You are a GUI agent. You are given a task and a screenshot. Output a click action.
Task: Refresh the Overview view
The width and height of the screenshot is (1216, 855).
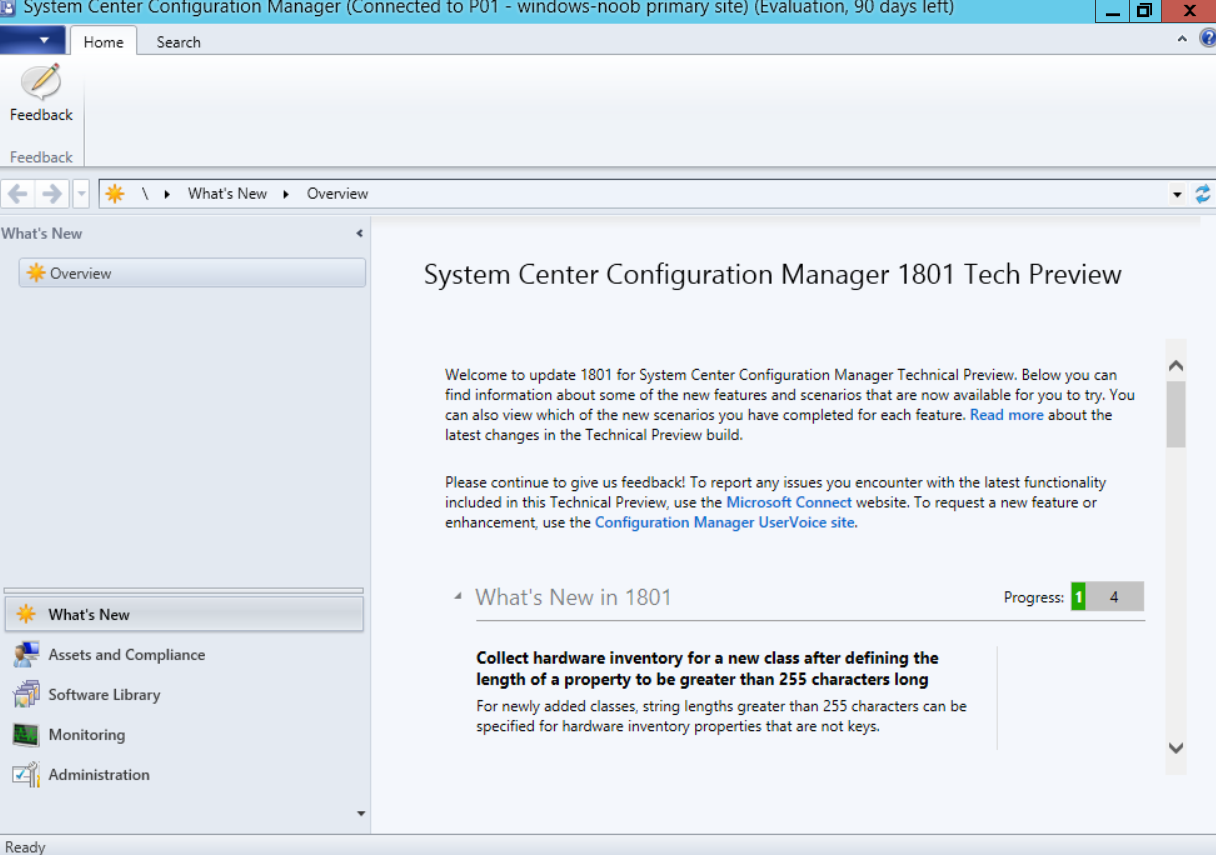(x=1203, y=193)
